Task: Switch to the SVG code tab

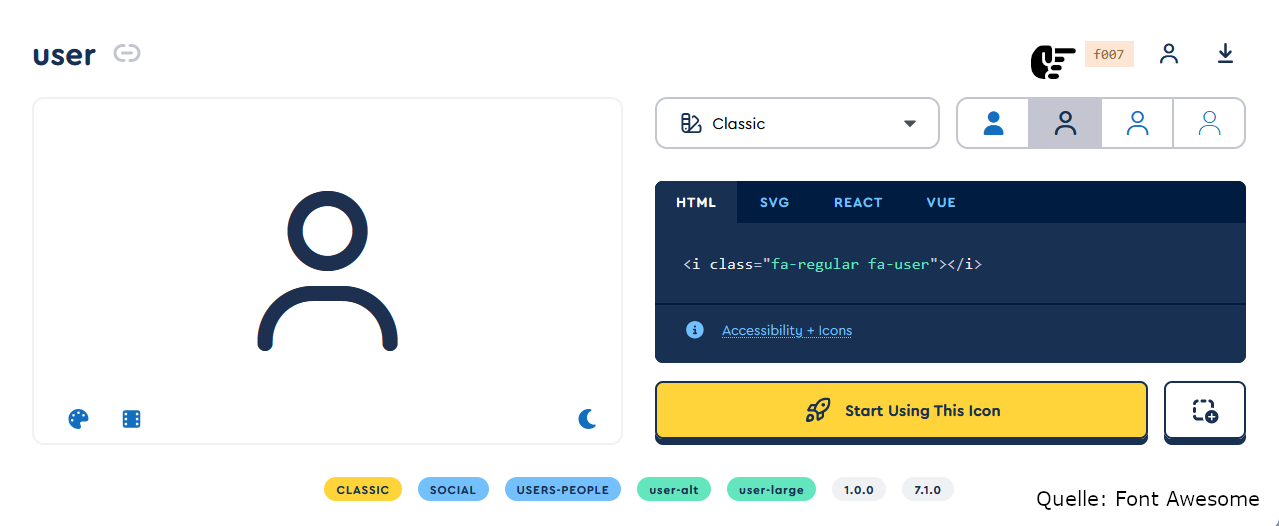Action: 774,202
